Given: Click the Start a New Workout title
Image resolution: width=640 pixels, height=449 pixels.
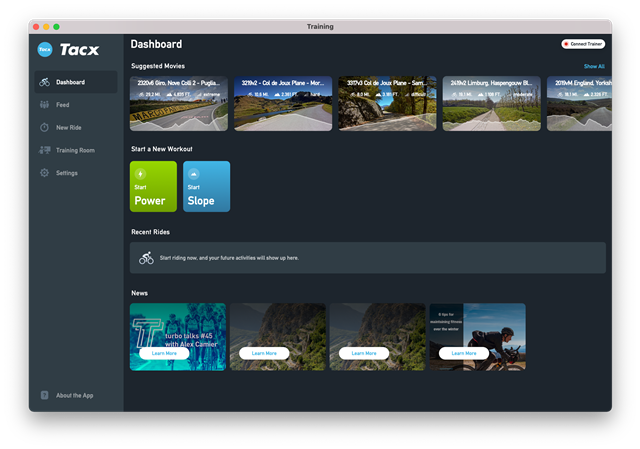Looking at the screenshot, I should (x=162, y=149).
